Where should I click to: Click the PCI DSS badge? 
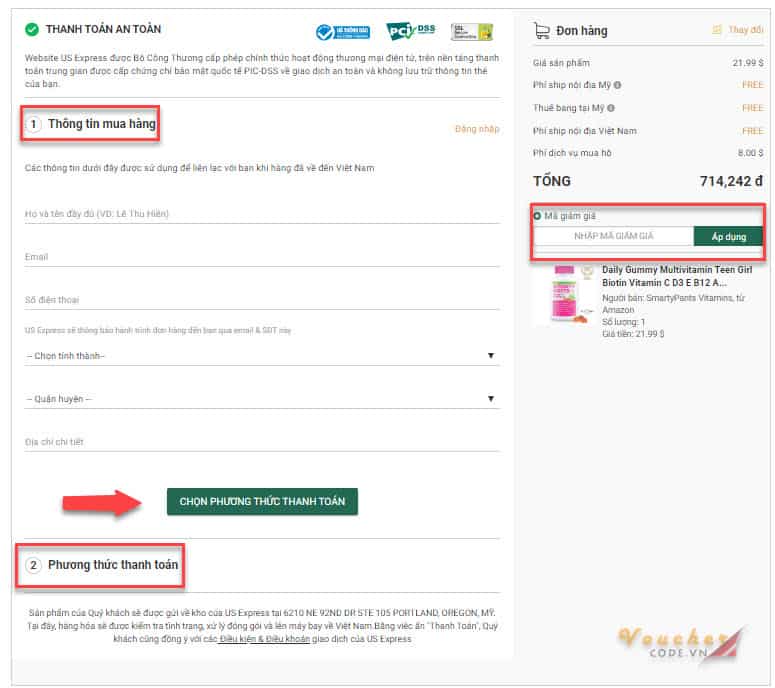click(411, 31)
